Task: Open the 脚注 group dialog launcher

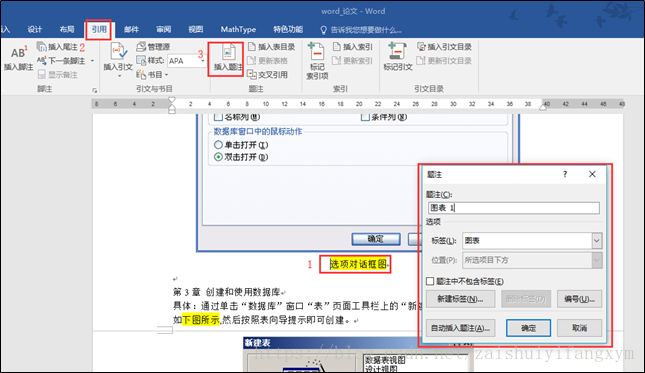Action: click(95, 90)
